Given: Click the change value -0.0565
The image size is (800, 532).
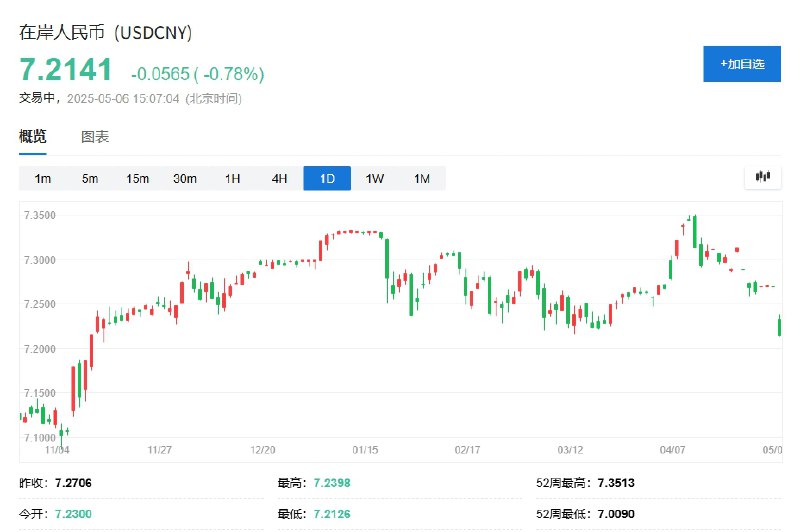Looking at the screenshot, I should [160, 74].
